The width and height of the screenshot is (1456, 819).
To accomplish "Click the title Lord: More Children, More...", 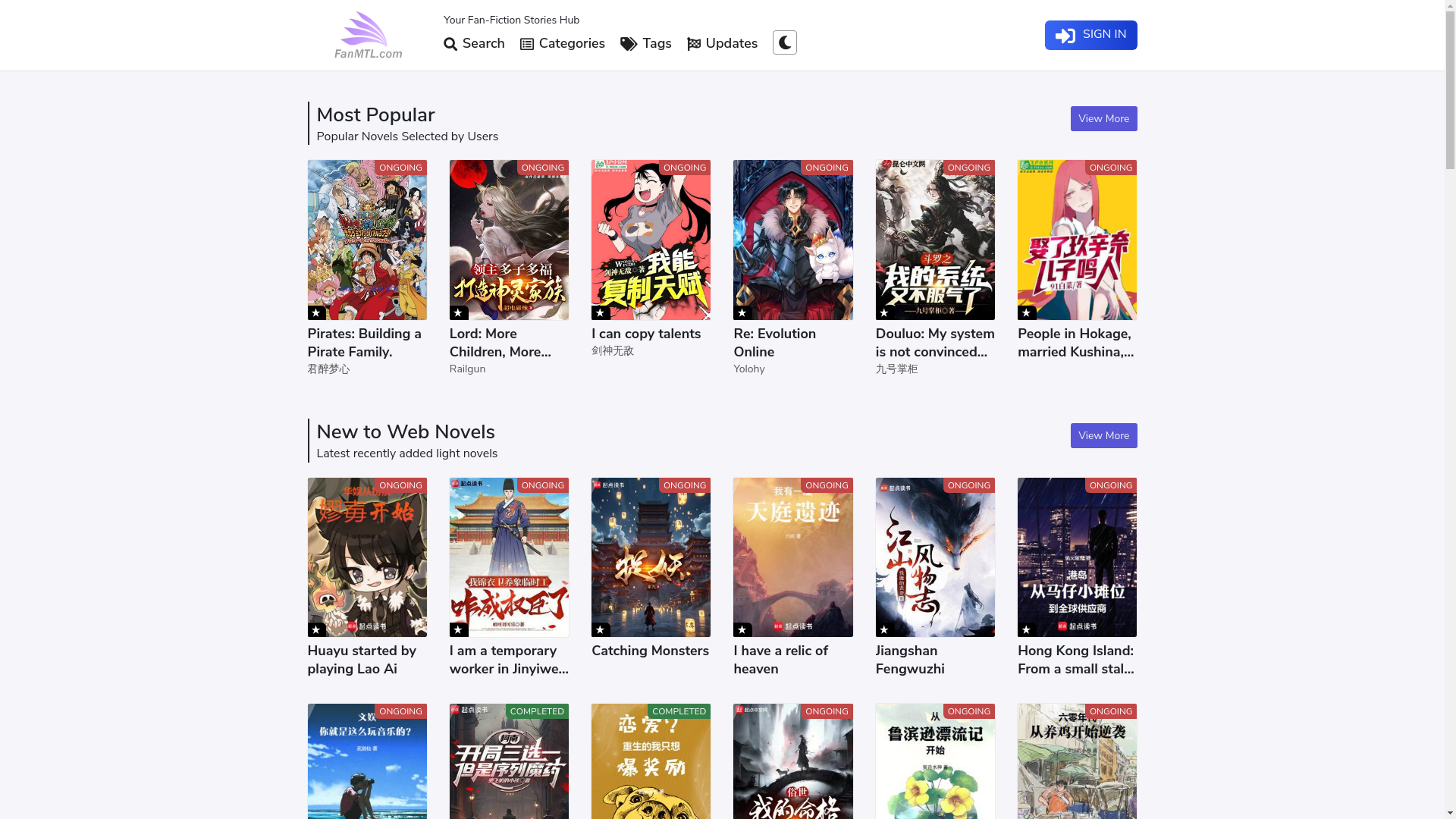I will tap(500, 343).
